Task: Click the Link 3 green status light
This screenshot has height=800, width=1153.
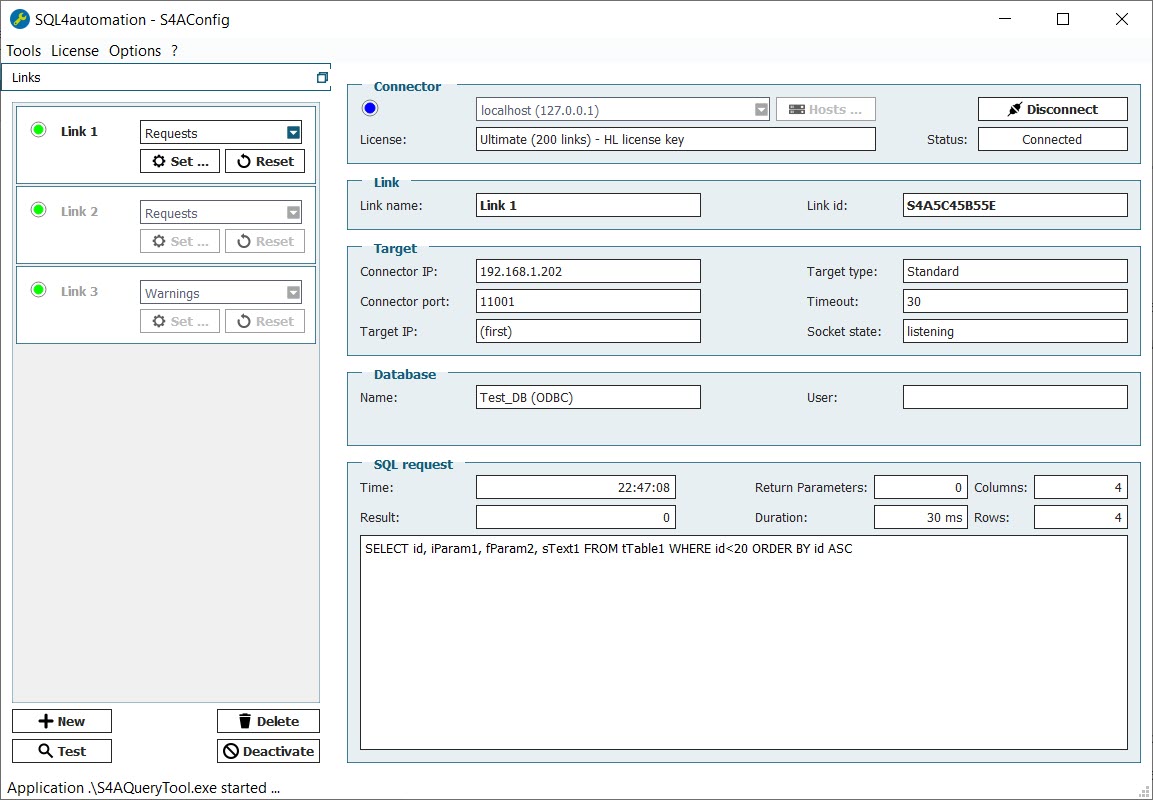Action: (39, 290)
